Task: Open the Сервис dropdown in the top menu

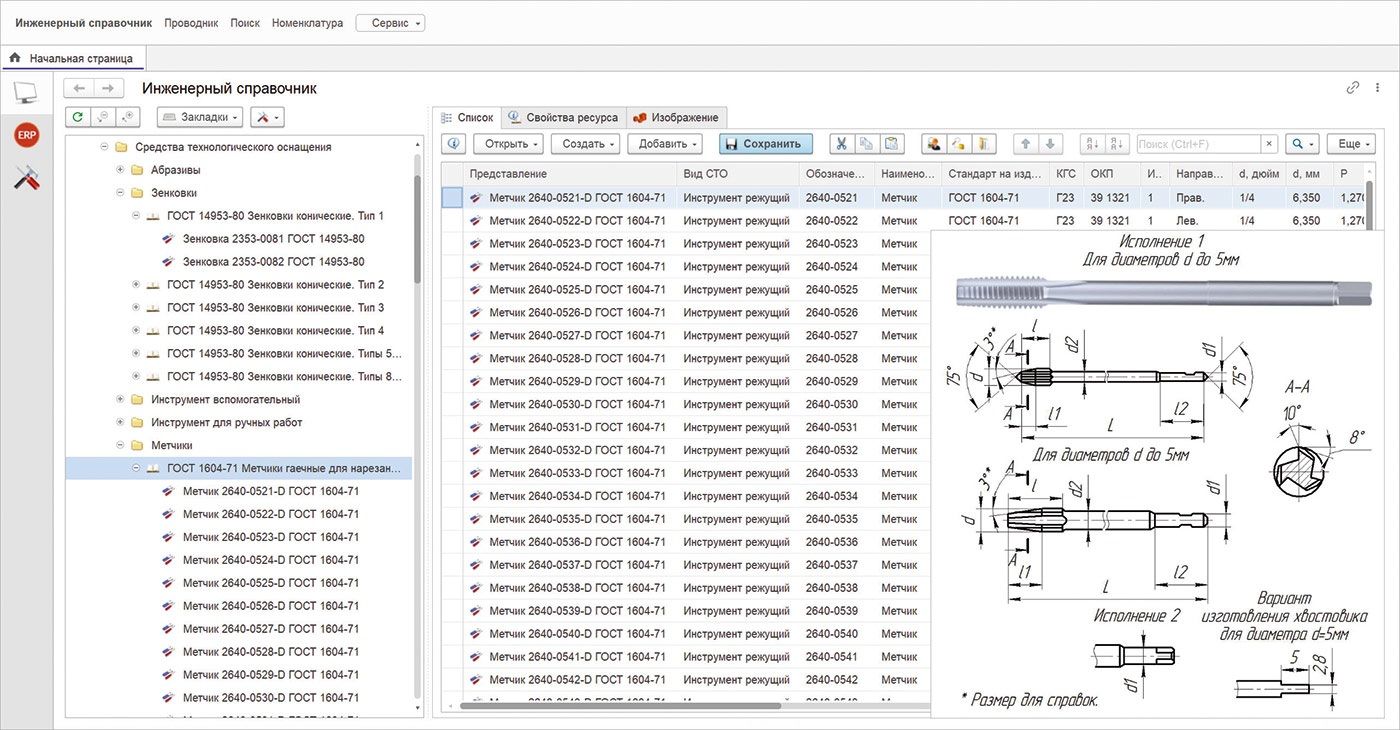Action: click(x=390, y=22)
